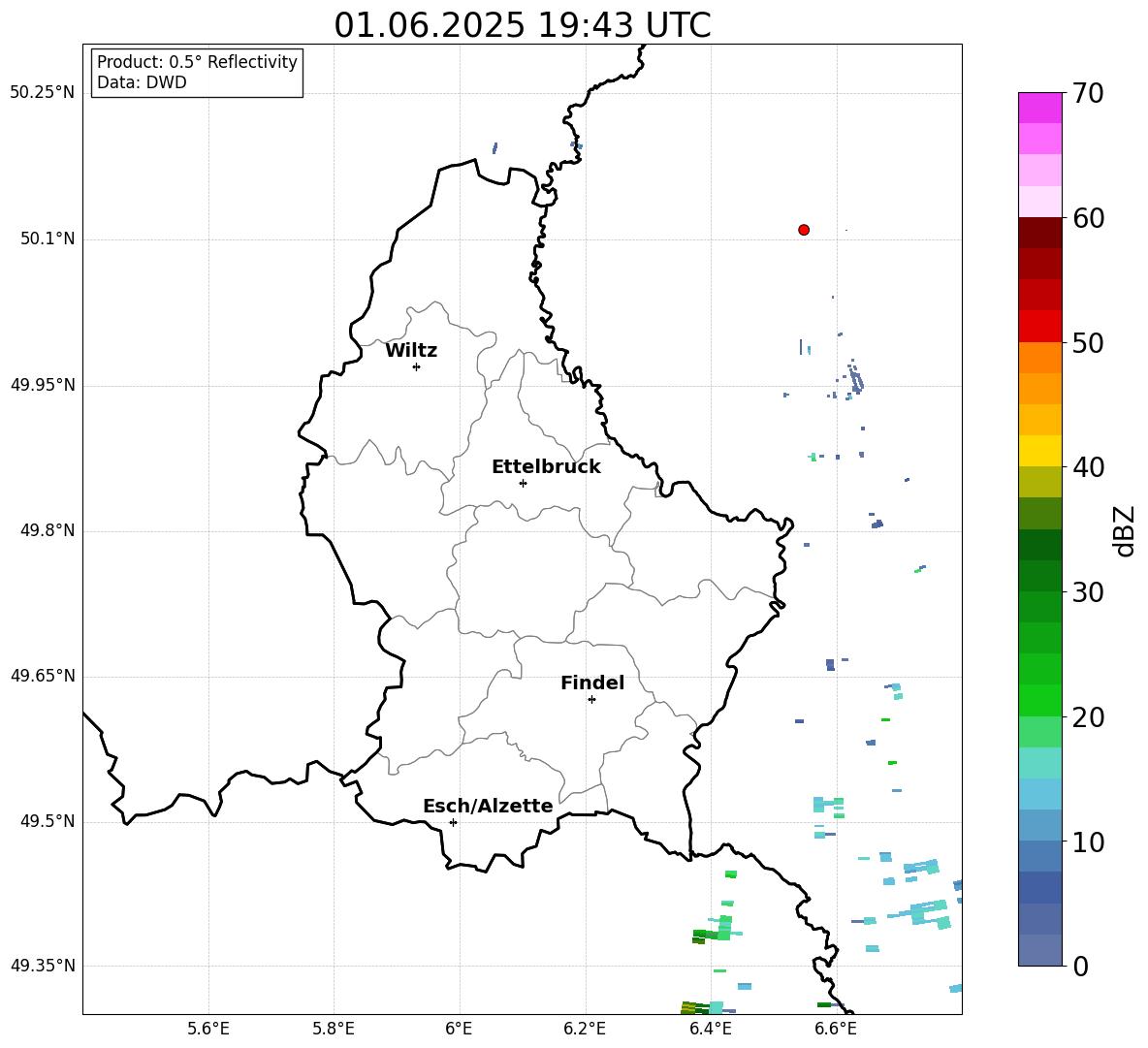Click the yellow colorbar swatch near 40
1148x1048 pixels.
click(x=1039, y=451)
